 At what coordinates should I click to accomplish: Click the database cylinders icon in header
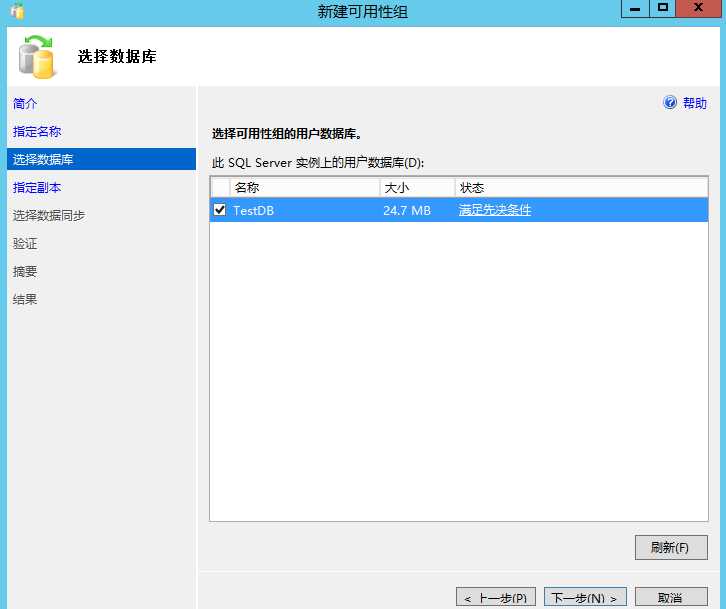coord(37,57)
